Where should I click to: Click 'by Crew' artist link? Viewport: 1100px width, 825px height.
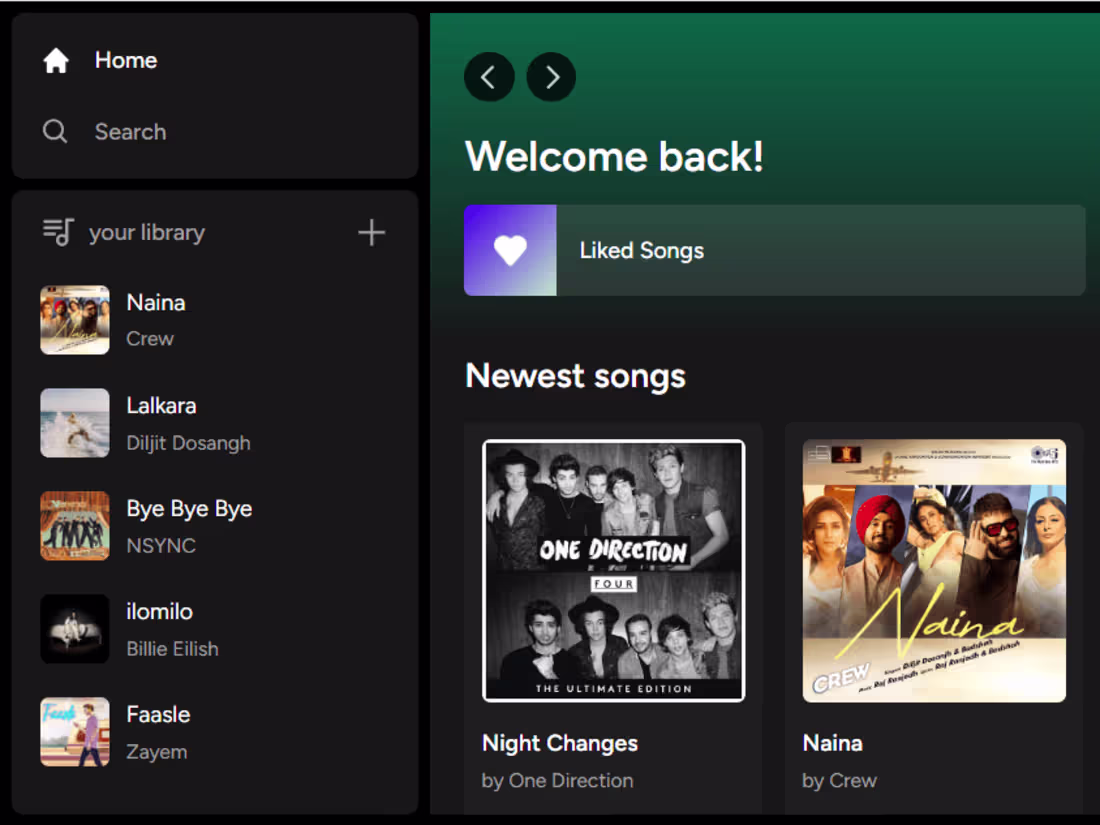coord(839,780)
